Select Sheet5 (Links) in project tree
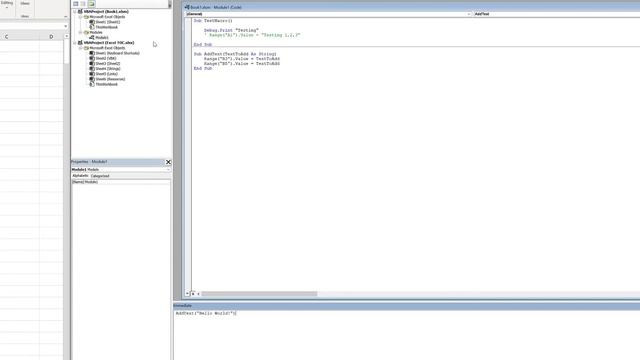The width and height of the screenshot is (640, 360). (x=107, y=74)
